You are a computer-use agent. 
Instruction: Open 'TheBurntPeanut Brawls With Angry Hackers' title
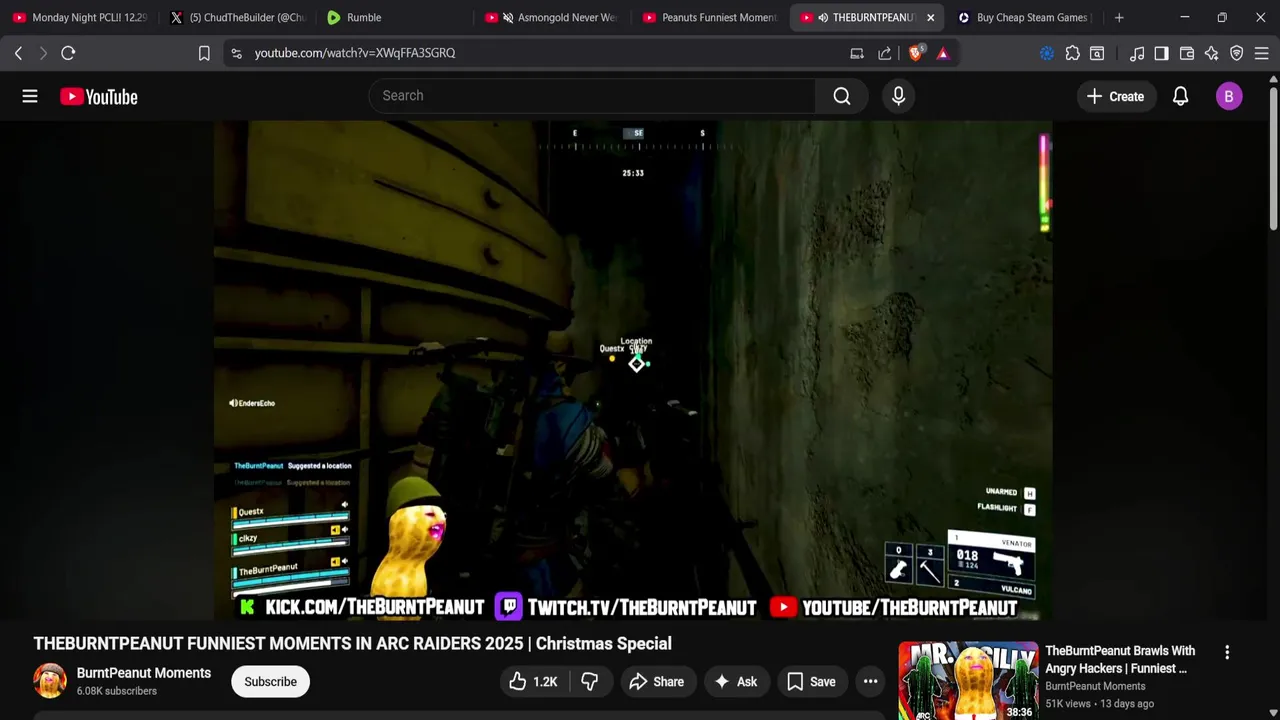(x=1120, y=659)
